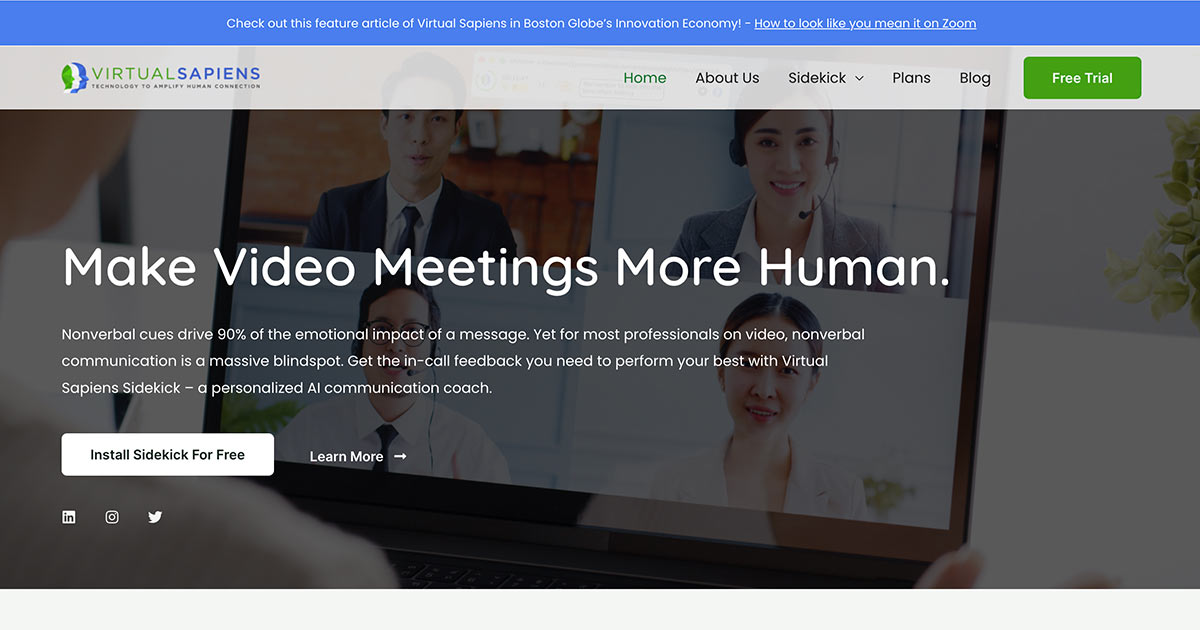The width and height of the screenshot is (1200, 630).
Task: Open the Sidekick navigation entry
Action: (815, 77)
